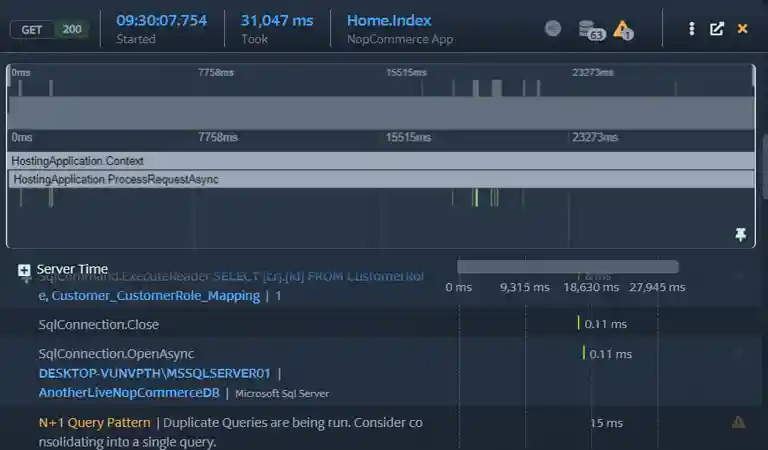Click the overview timeline minimap grey band
The height and width of the screenshot is (450, 768).
click(381, 113)
